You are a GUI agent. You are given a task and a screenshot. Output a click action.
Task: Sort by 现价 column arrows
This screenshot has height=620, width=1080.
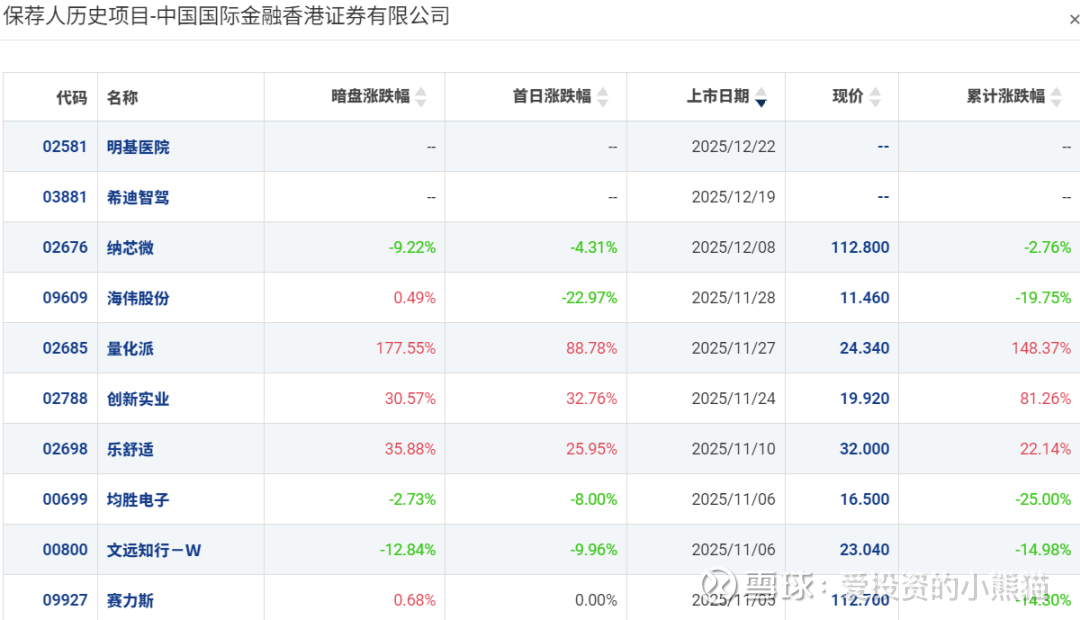pyautogui.click(x=875, y=97)
